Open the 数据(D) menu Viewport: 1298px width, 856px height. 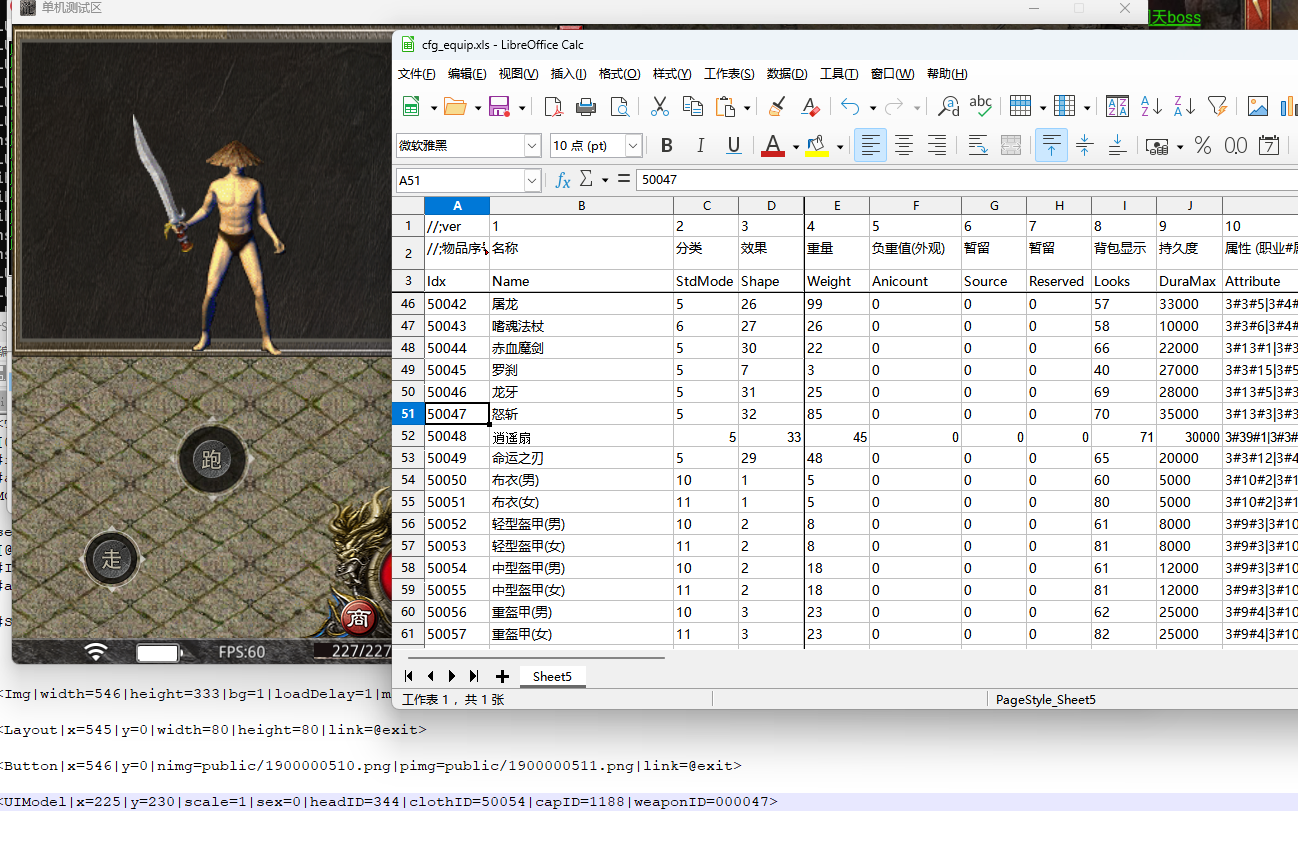(787, 74)
